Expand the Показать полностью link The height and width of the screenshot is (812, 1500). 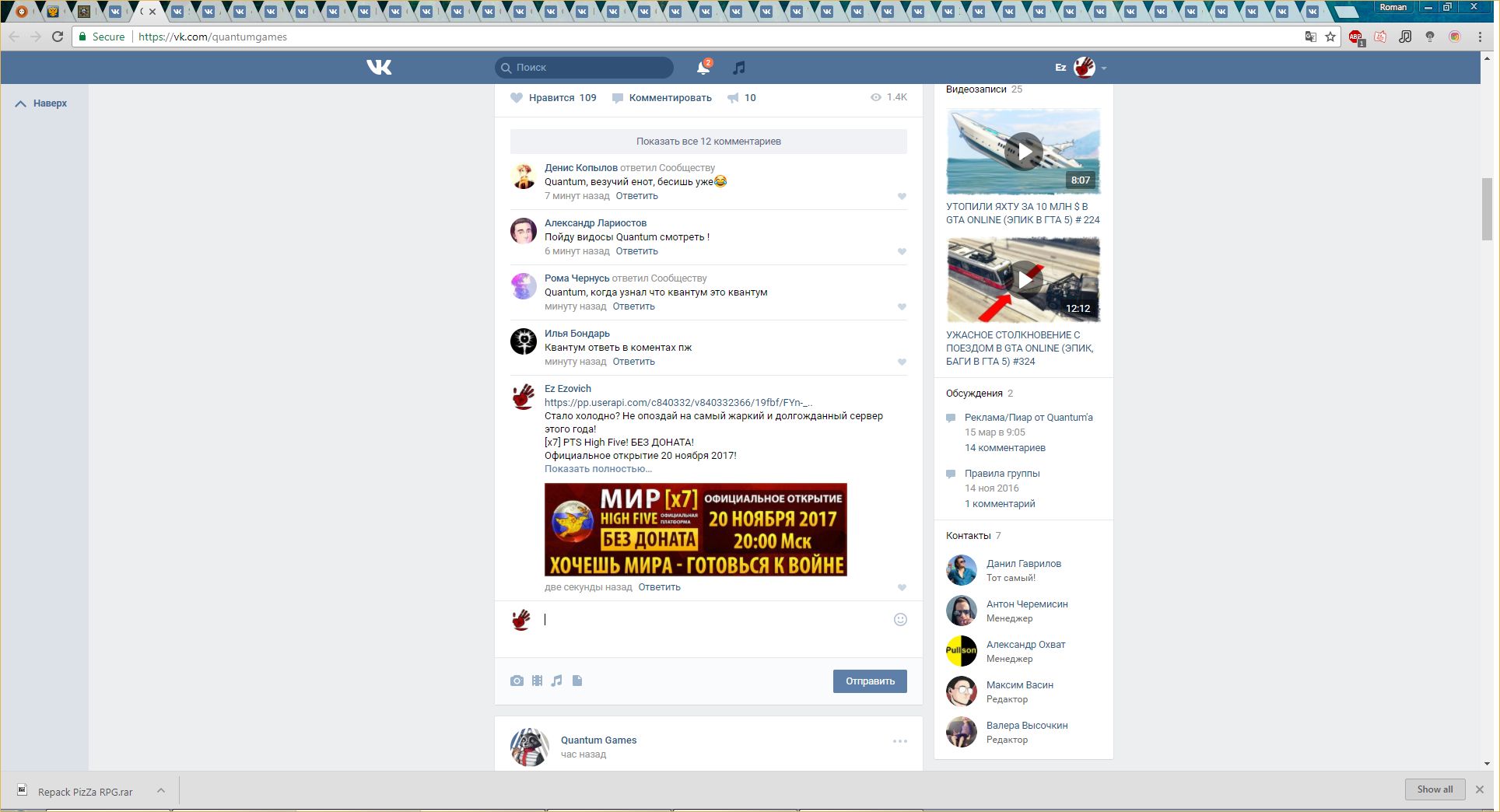pos(598,469)
